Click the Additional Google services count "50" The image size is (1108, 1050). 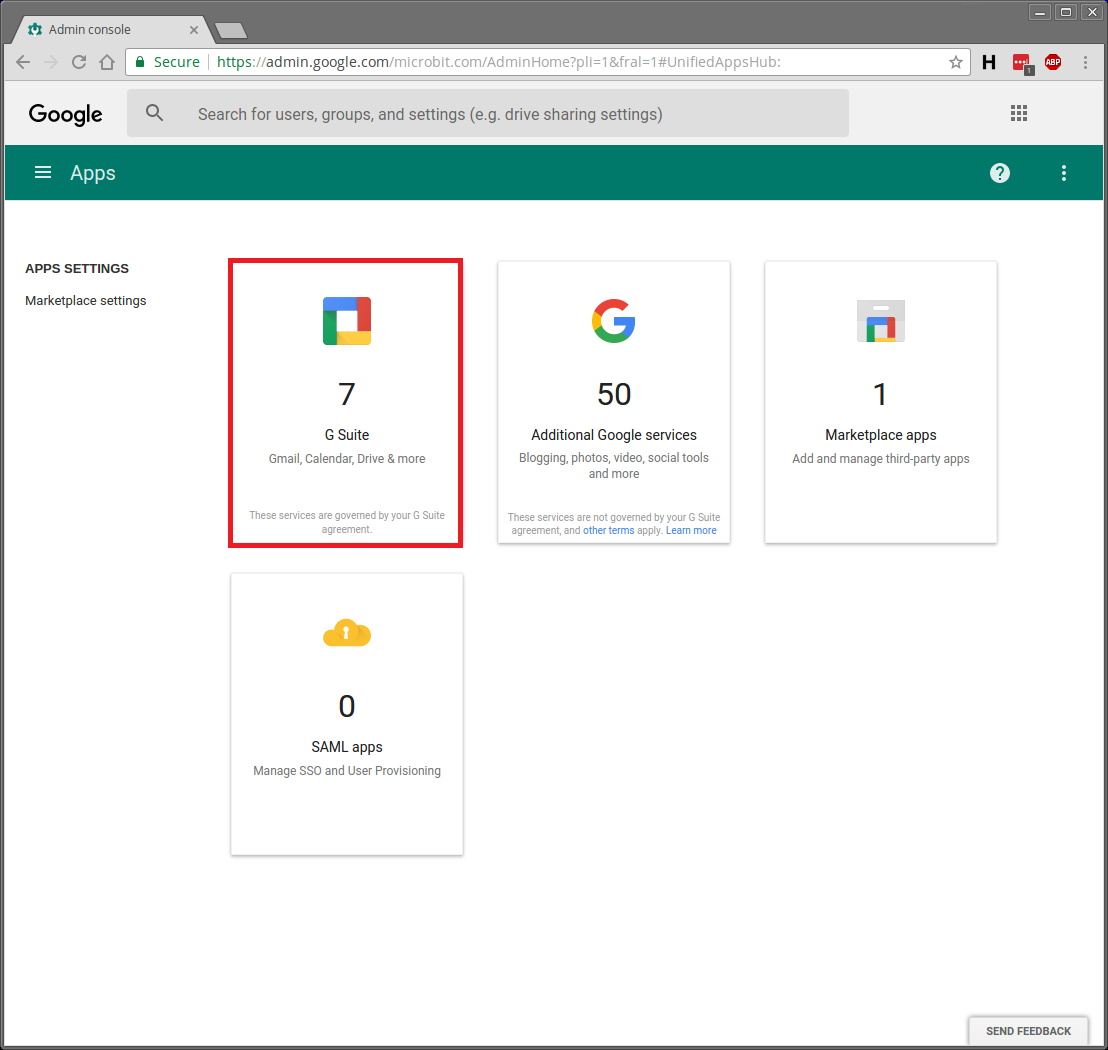(x=614, y=394)
